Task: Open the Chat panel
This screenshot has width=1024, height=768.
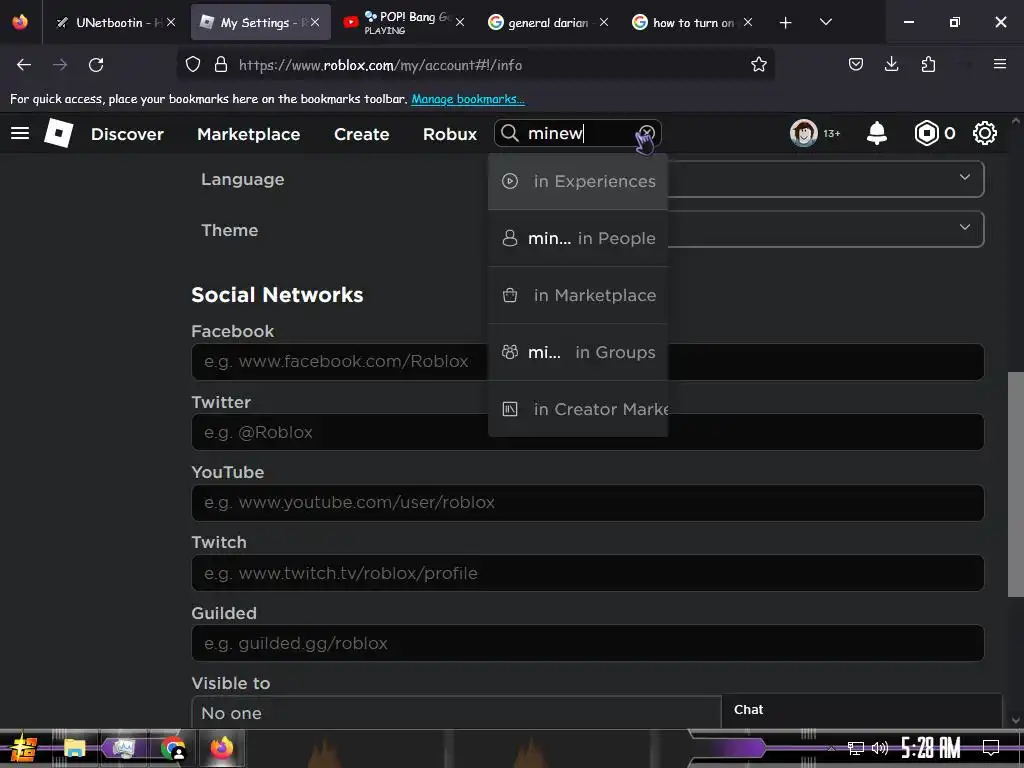Action: pyautogui.click(x=861, y=710)
